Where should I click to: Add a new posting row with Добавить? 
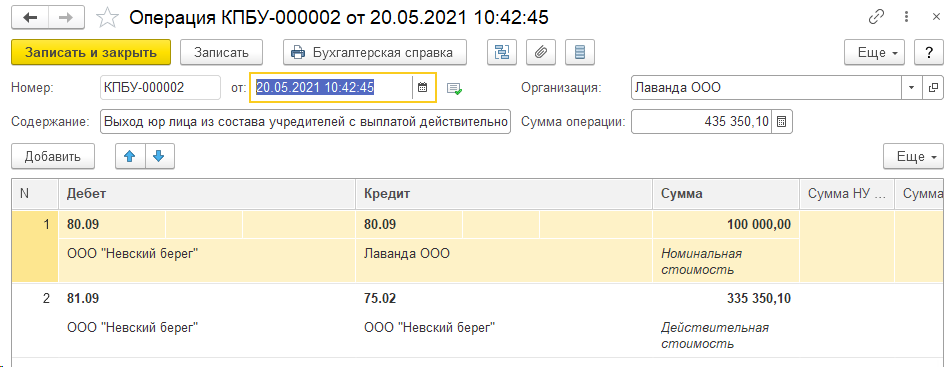point(53,156)
